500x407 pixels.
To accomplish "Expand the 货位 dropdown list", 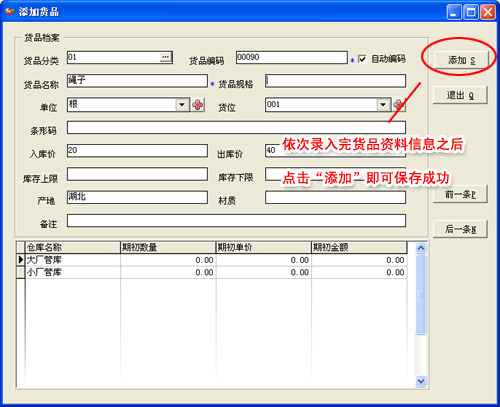I will [383, 105].
